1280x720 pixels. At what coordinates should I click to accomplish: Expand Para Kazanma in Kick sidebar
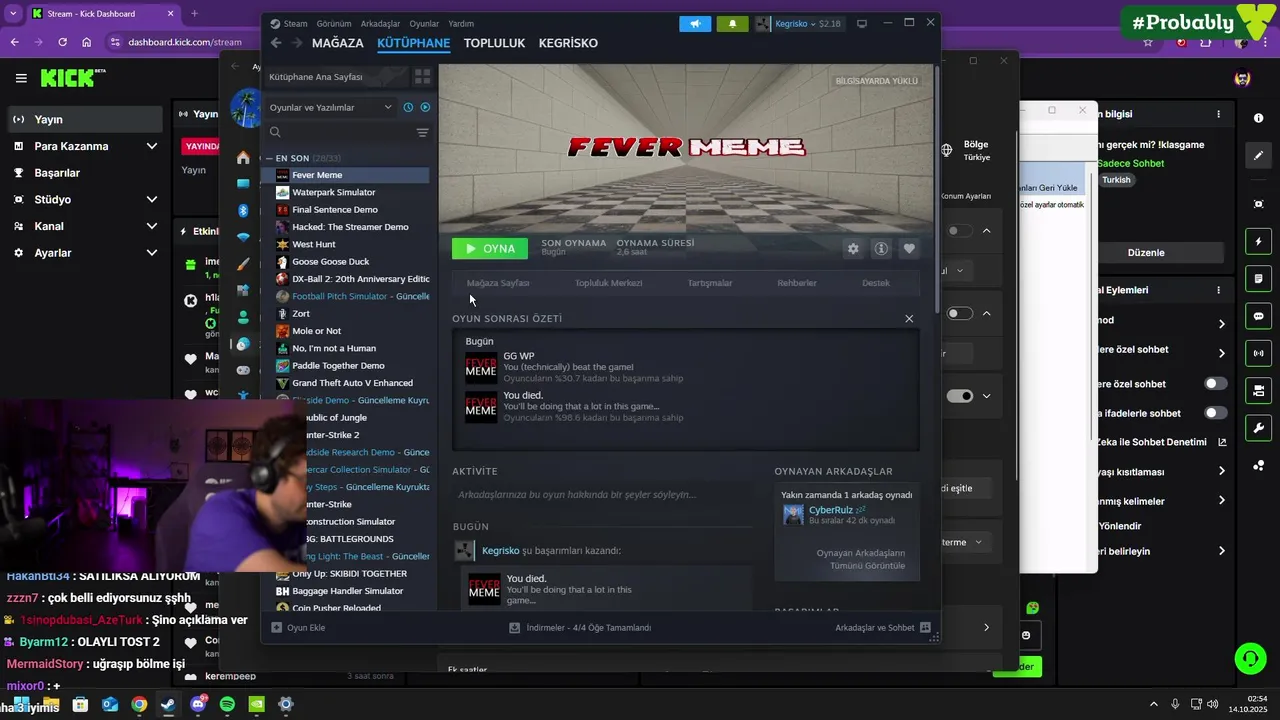[x=151, y=146]
